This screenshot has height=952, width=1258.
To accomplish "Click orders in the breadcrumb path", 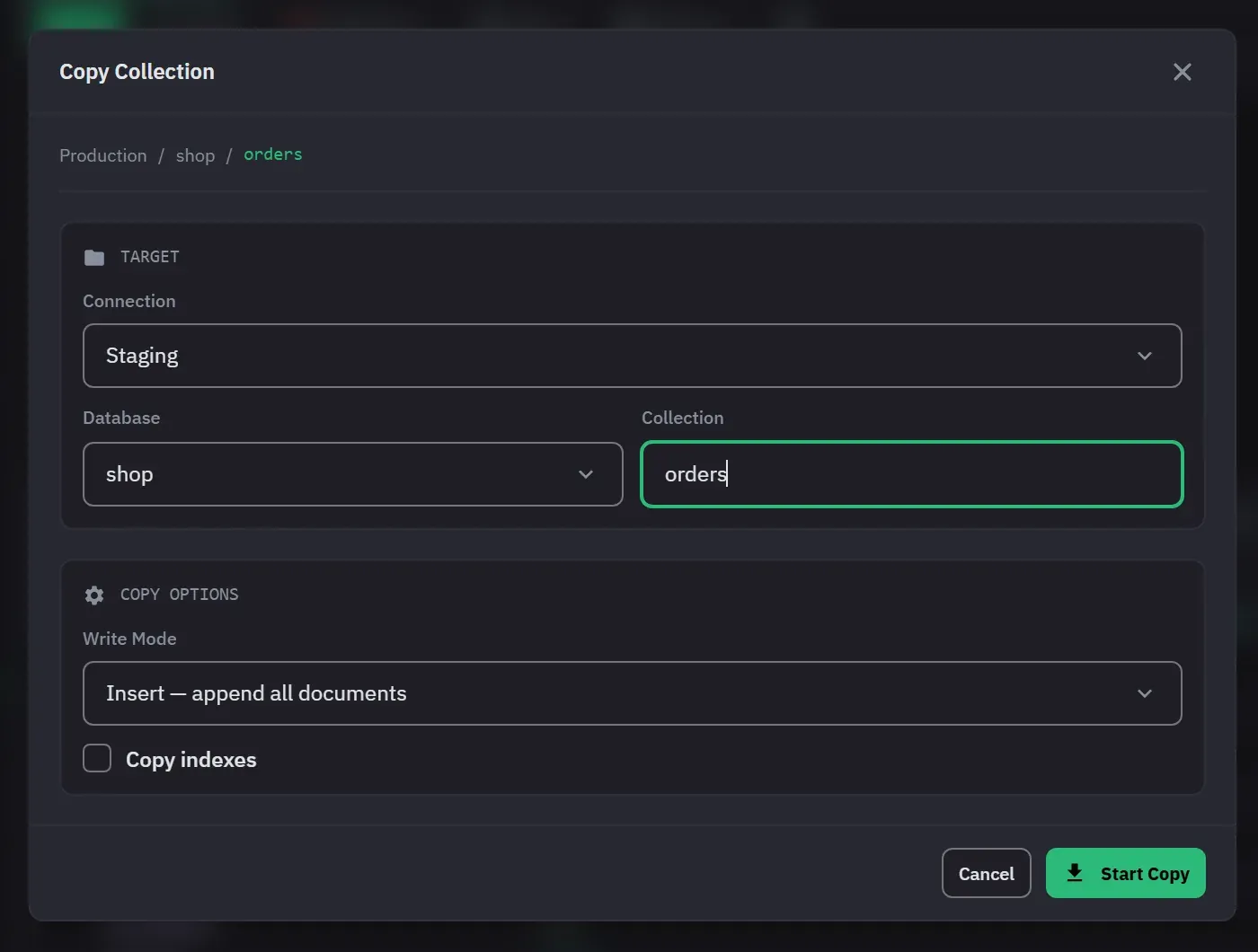I will (273, 154).
